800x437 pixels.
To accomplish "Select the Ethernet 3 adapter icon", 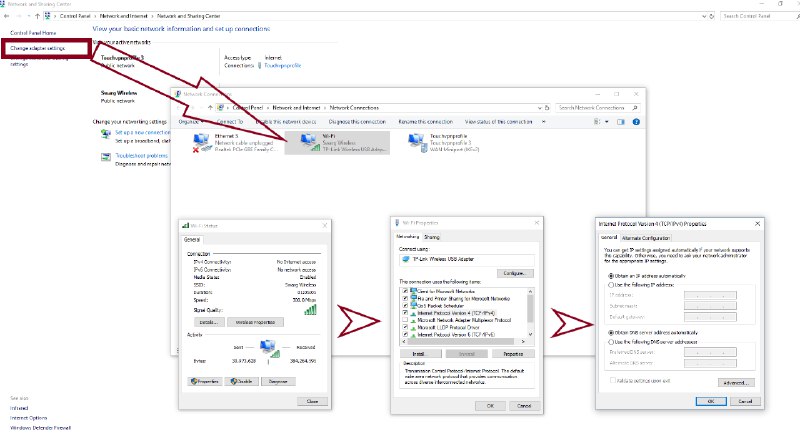I will point(200,141).
